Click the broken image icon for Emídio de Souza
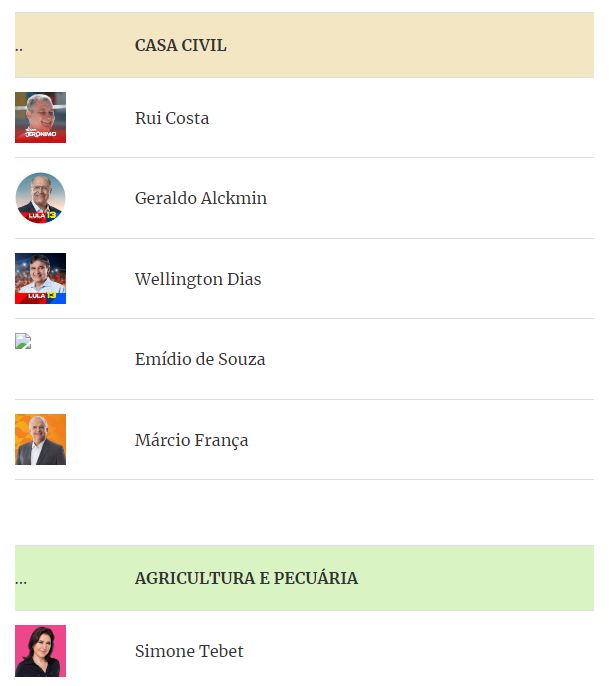Screen dimensions: 612x686 [x=23, y=341]
